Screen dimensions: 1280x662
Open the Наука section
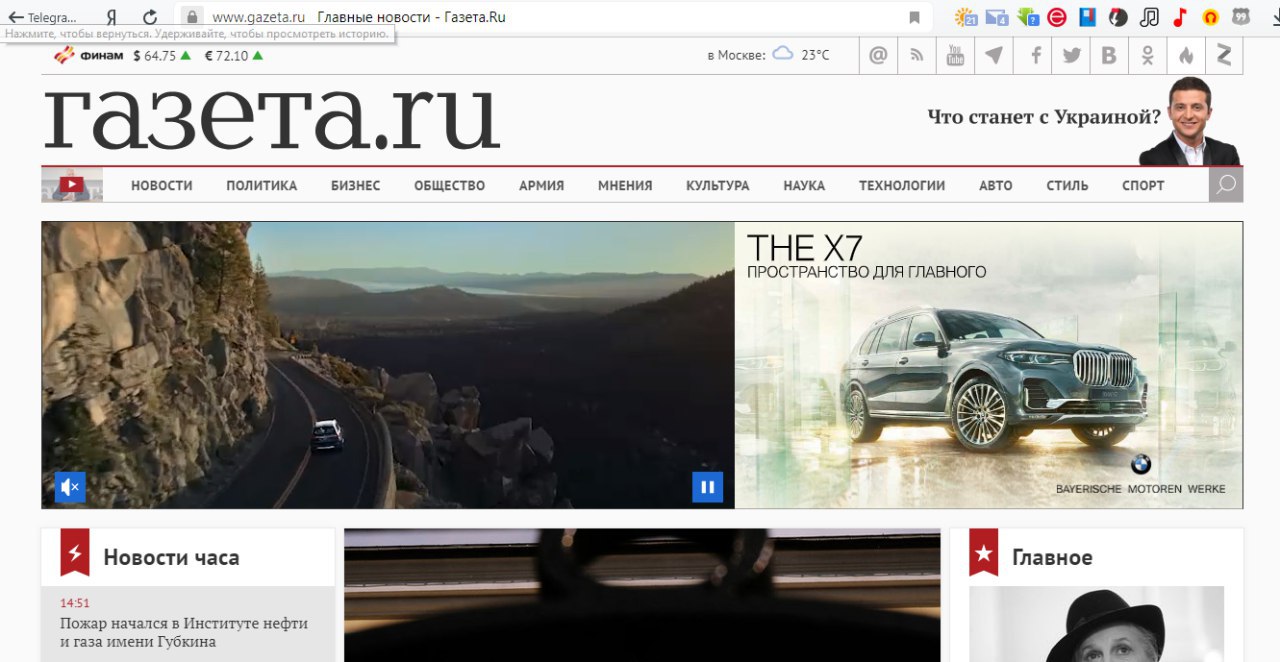[x=804, y=185]
